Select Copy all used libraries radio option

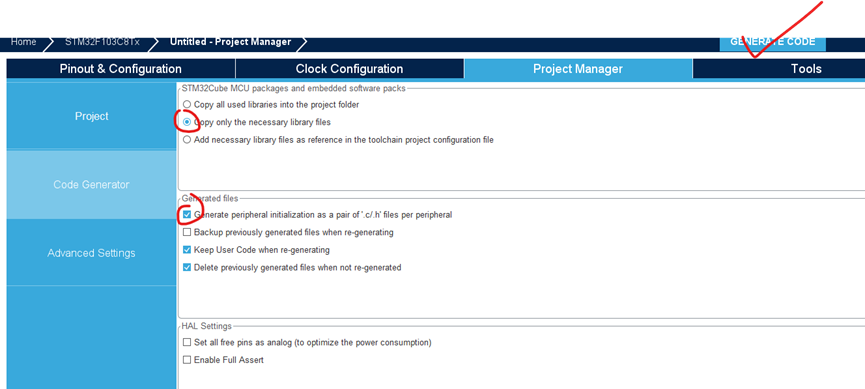[187, 104]
